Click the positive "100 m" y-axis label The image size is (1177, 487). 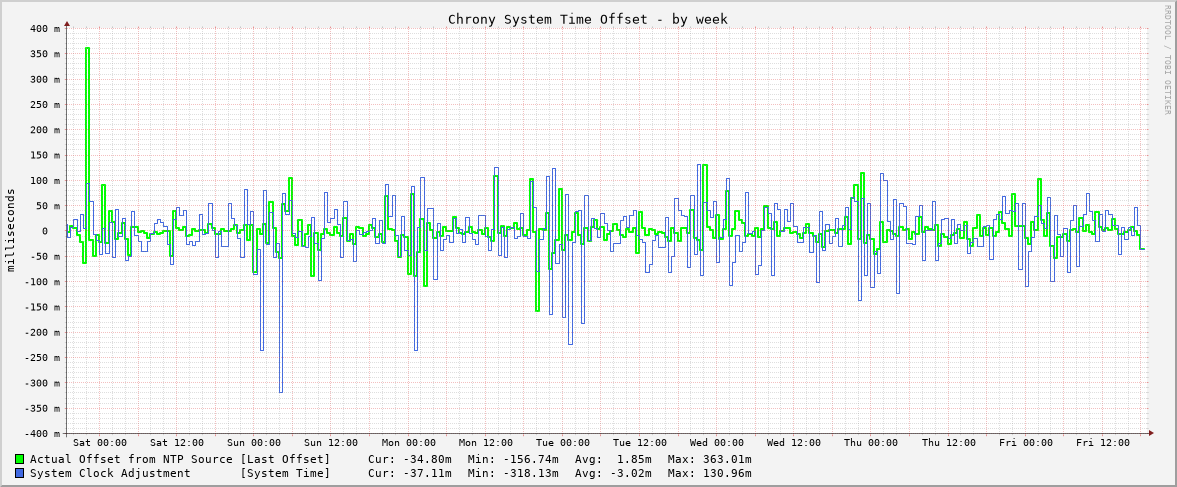coord(46,180)
